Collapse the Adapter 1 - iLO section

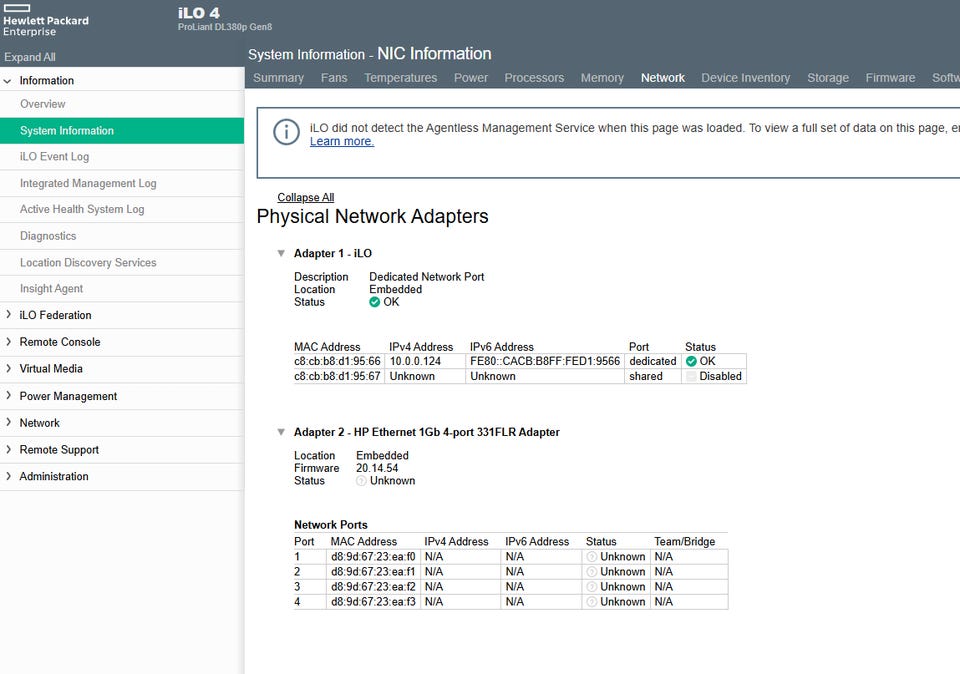tap(281, 253)
